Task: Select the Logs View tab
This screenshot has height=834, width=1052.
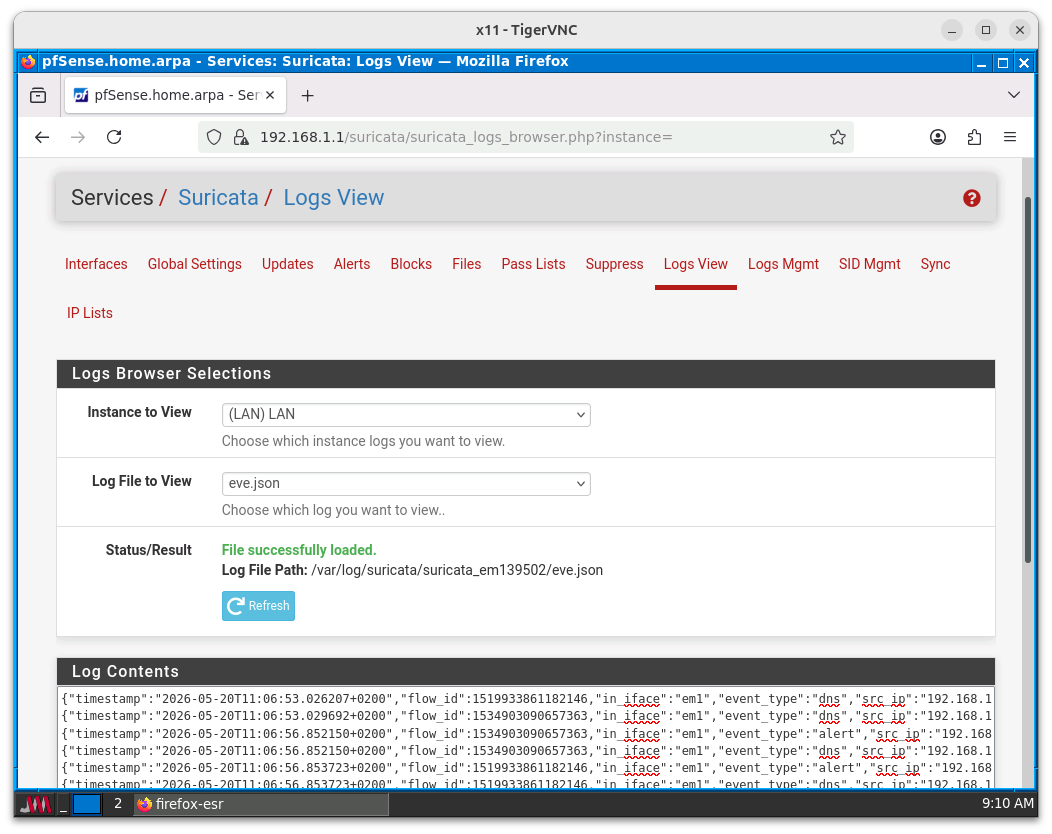Action: point(695,264)
